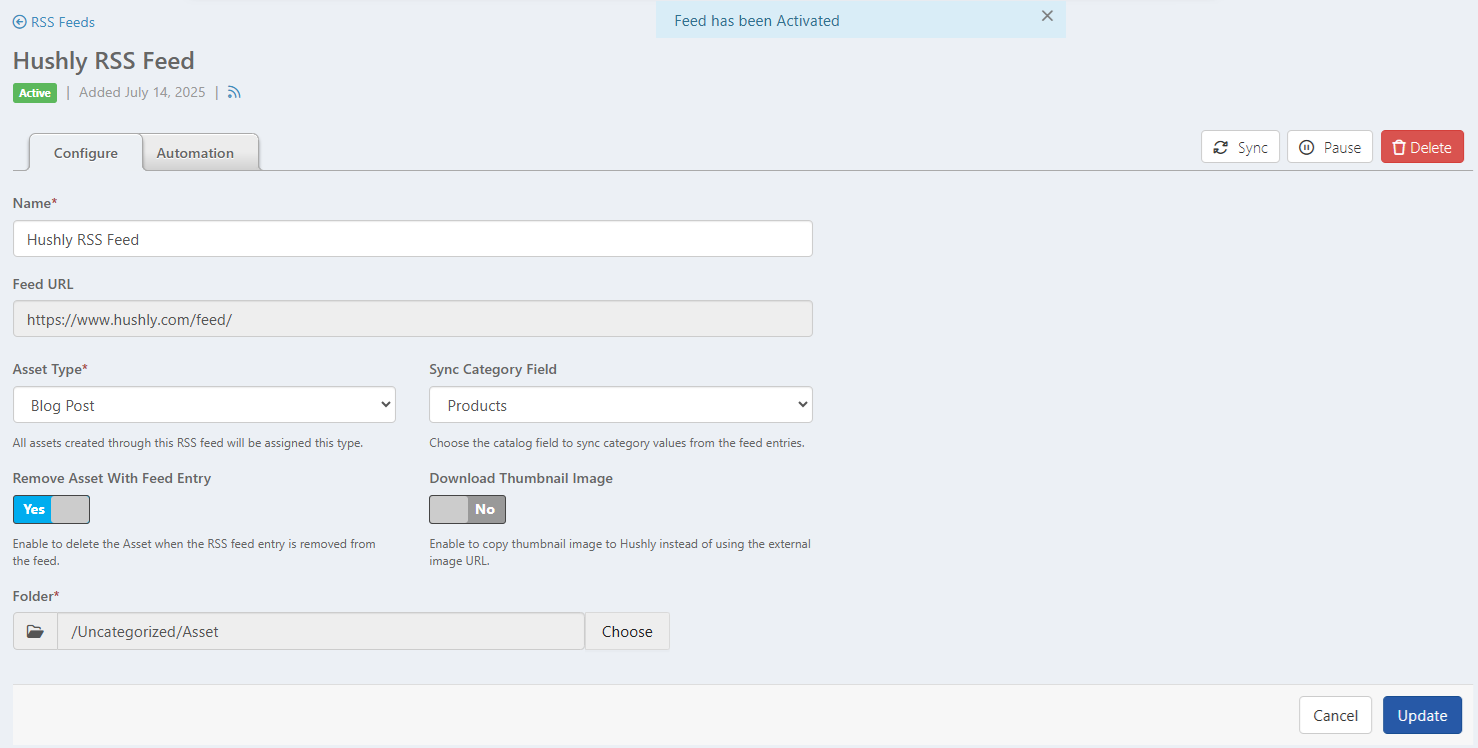Click Update to save the feed
This screenshot has width=1478, height=748.
pos(1422,715)
